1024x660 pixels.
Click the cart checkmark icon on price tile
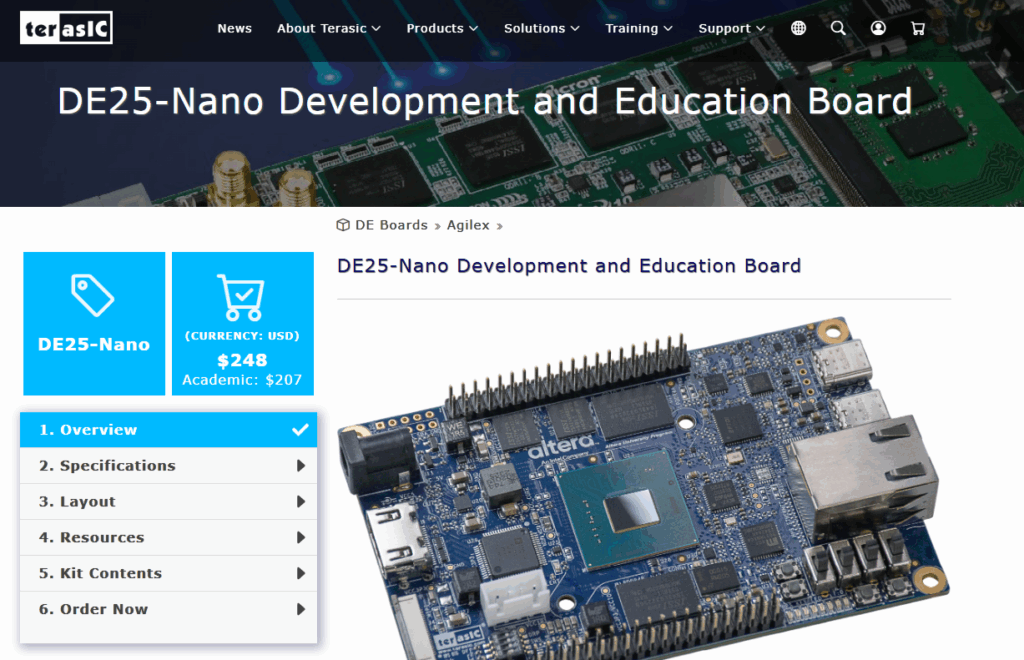(x=242, y=298)
